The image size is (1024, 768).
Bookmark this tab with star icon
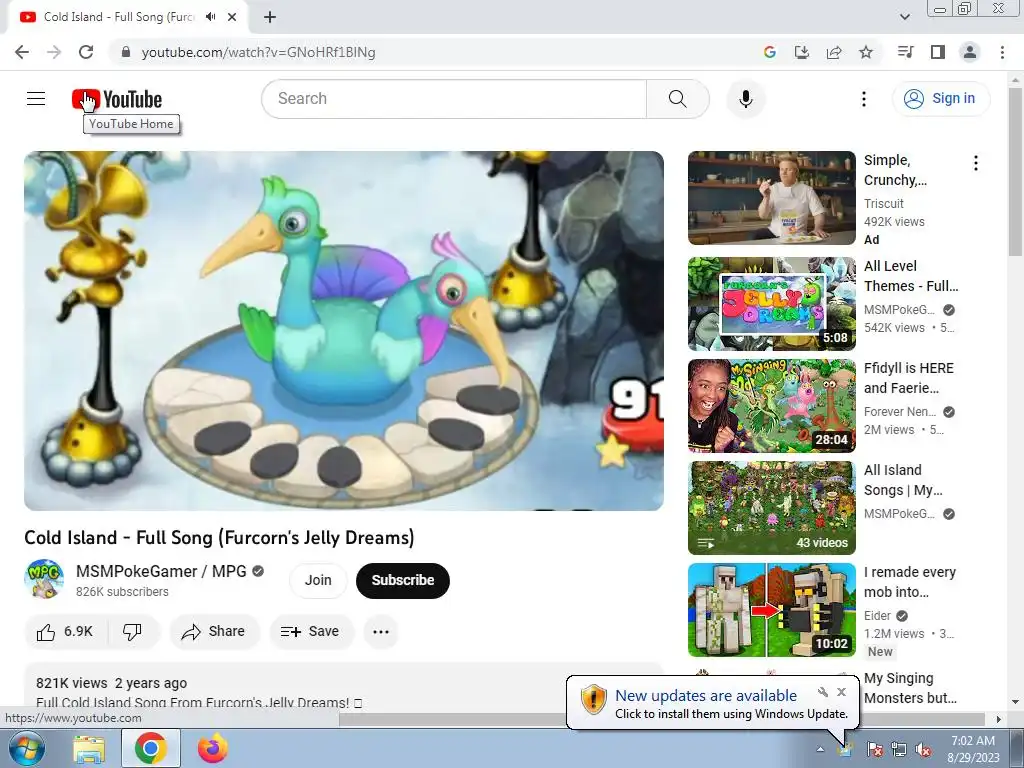pos(866,52)
